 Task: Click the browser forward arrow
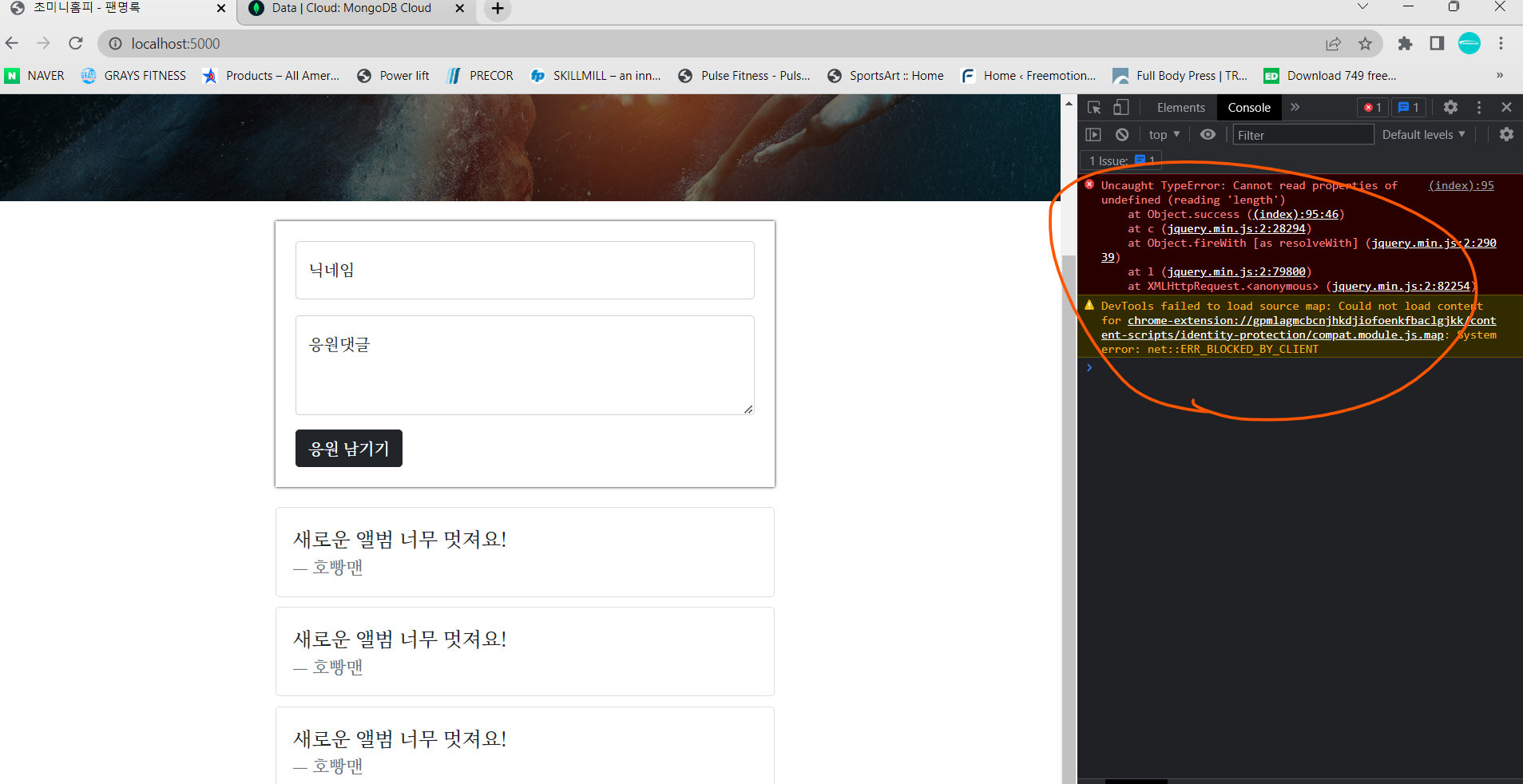point(43,43)
